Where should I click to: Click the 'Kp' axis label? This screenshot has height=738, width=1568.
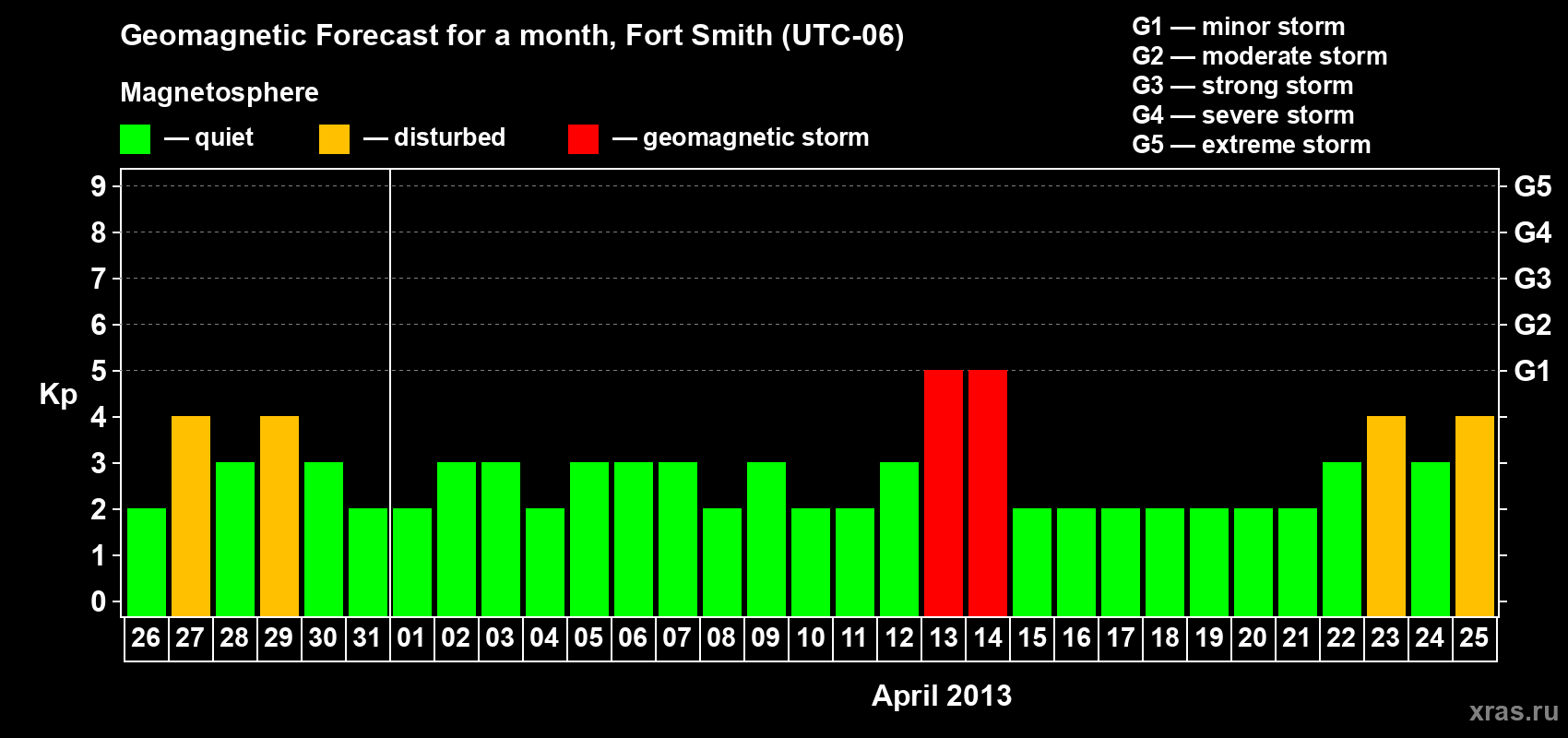(58, 395)
